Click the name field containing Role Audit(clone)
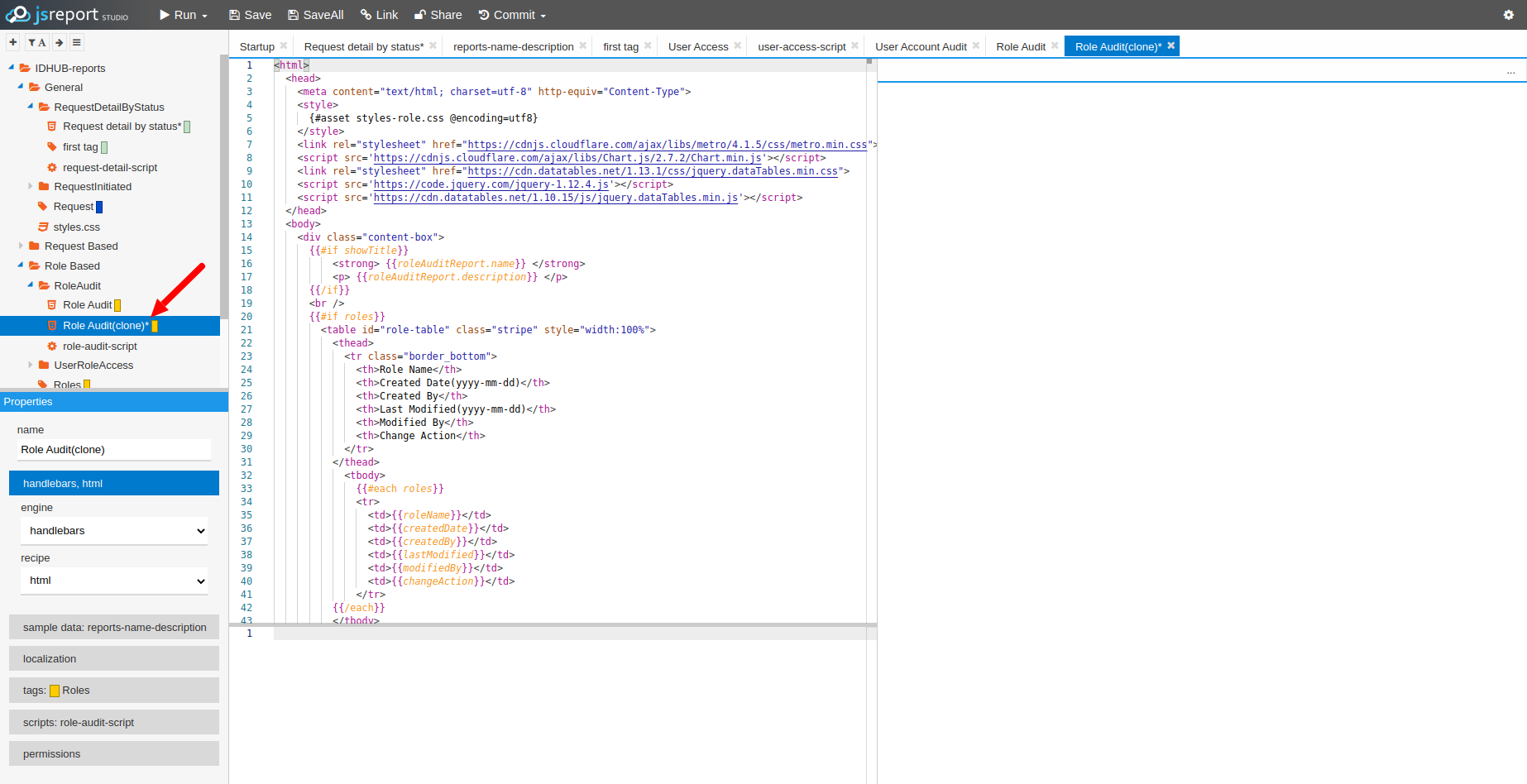This screenshot has height=784, width=1527. click(x=114, y=450)
